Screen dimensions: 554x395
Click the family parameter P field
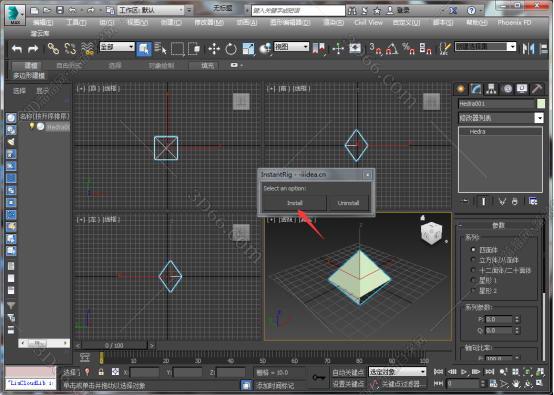pos(499,319)
